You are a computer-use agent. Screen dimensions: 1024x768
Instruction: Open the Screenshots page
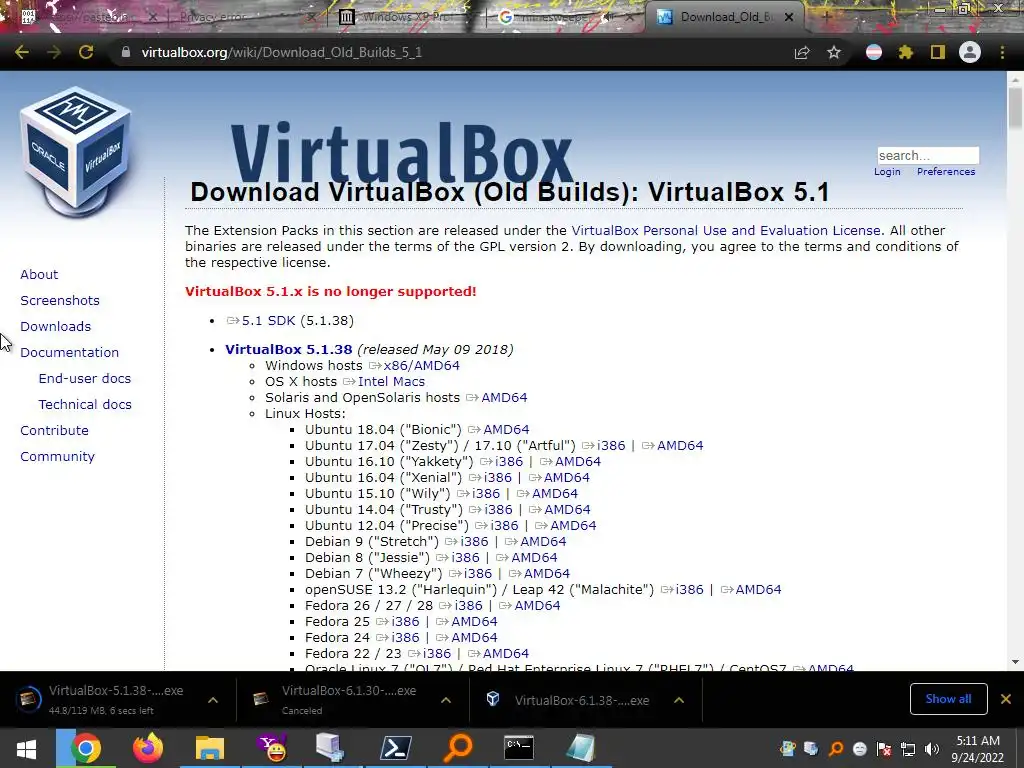[60, 300]
